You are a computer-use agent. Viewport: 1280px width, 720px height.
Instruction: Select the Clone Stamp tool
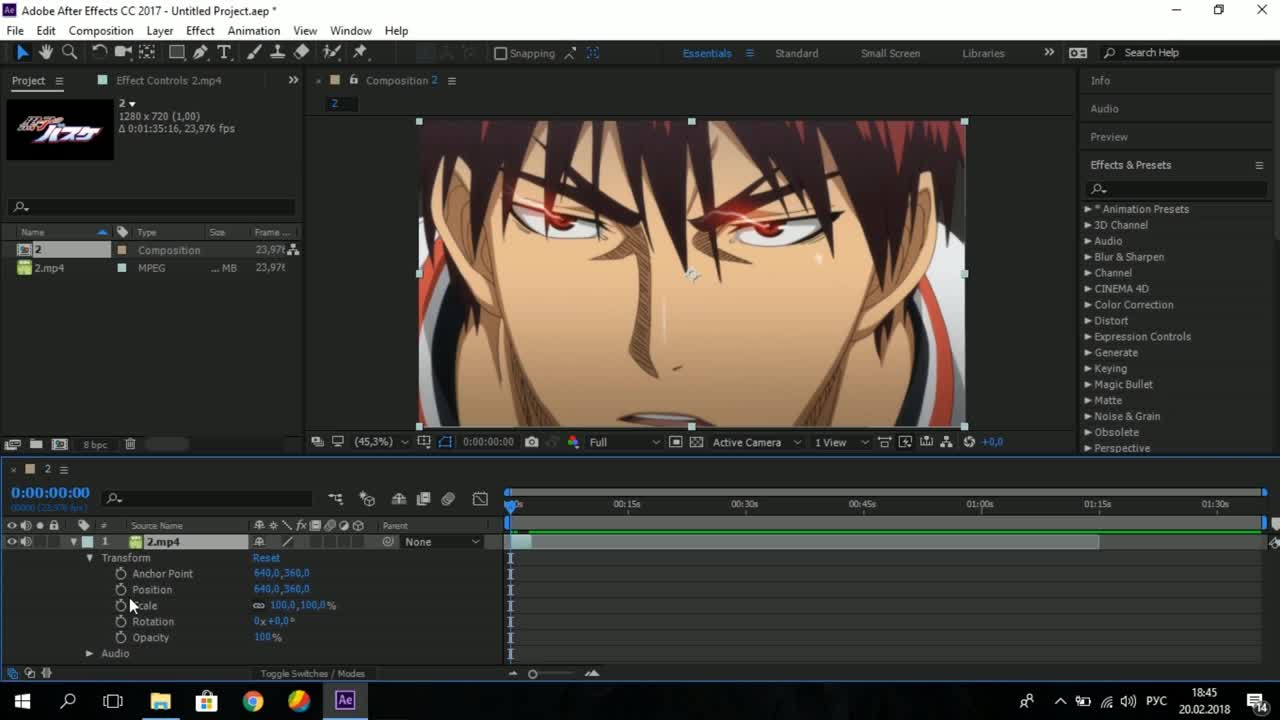277,52
